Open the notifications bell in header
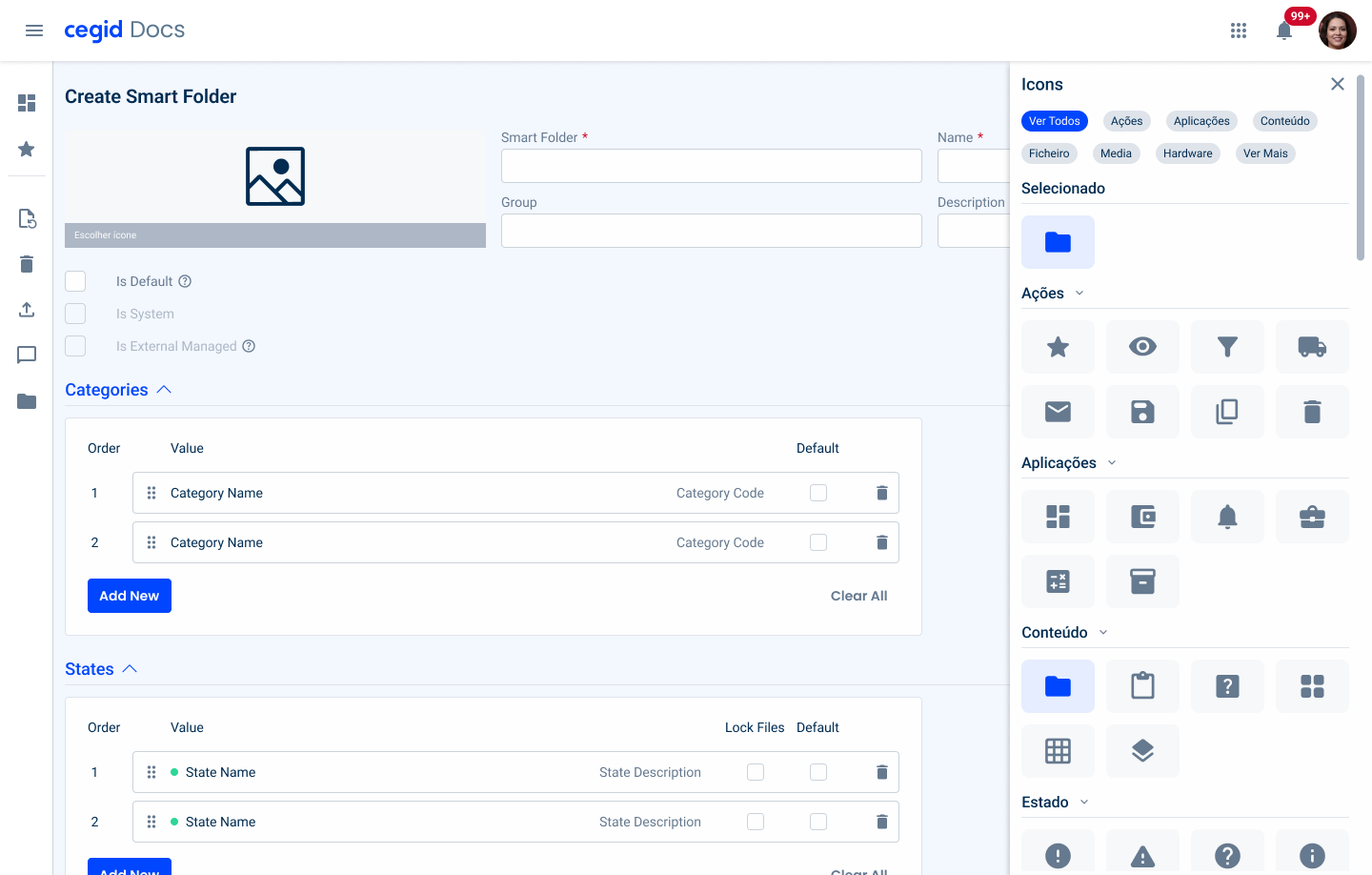 coord(1284,31)
